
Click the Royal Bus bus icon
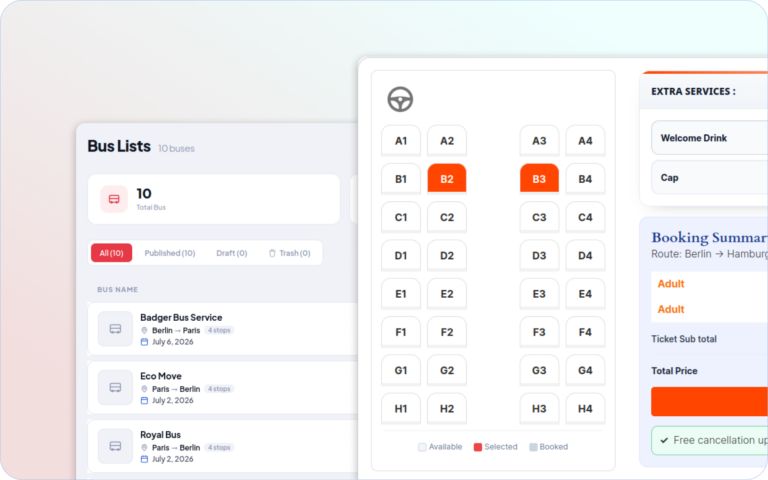pyautogui.click(x=115, y=446)
